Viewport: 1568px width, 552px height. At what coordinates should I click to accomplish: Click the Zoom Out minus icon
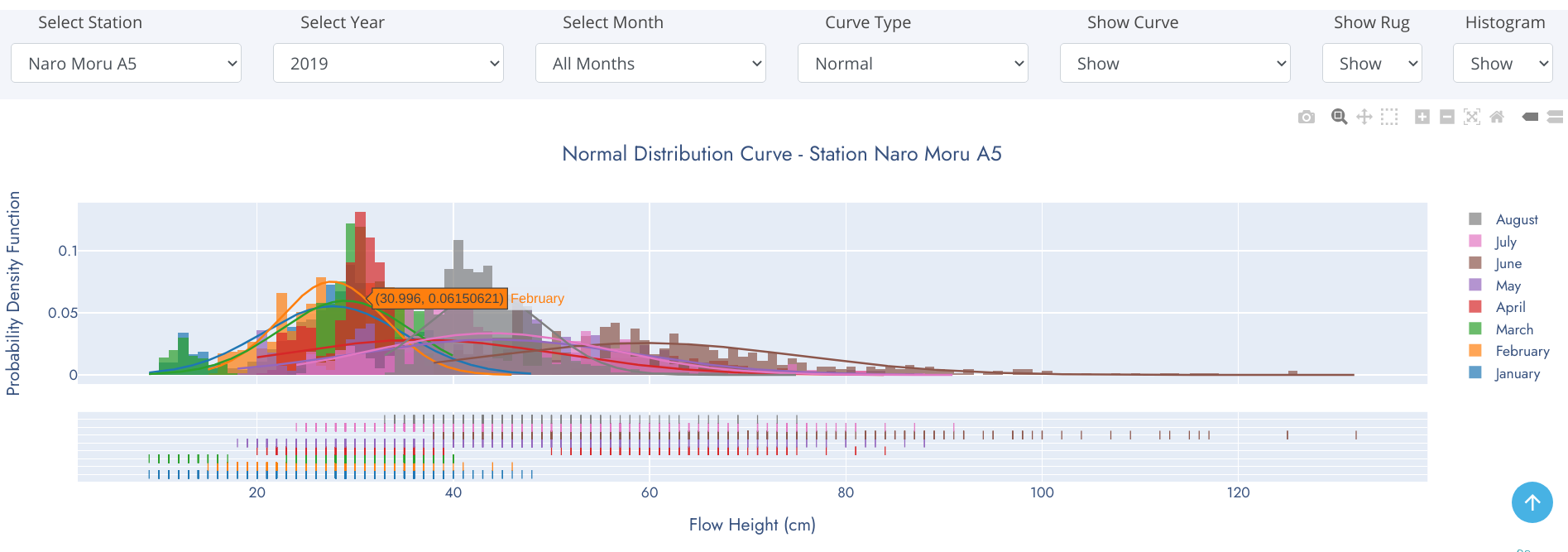[1447, 117]
